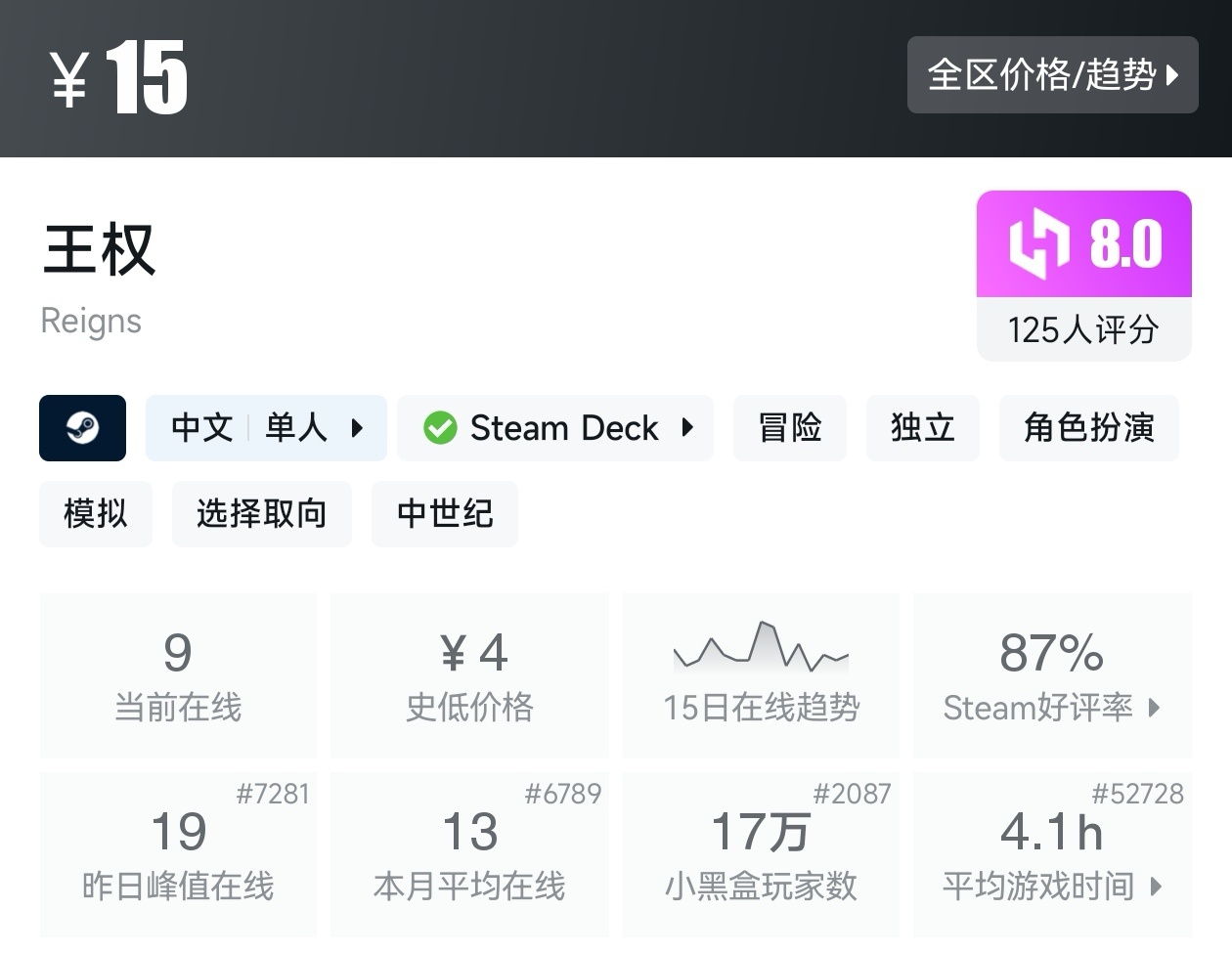This screenshot has width=1232, height=953.
Task: Expand the Chinese single-player language details arrow
Action: (357, 428)
